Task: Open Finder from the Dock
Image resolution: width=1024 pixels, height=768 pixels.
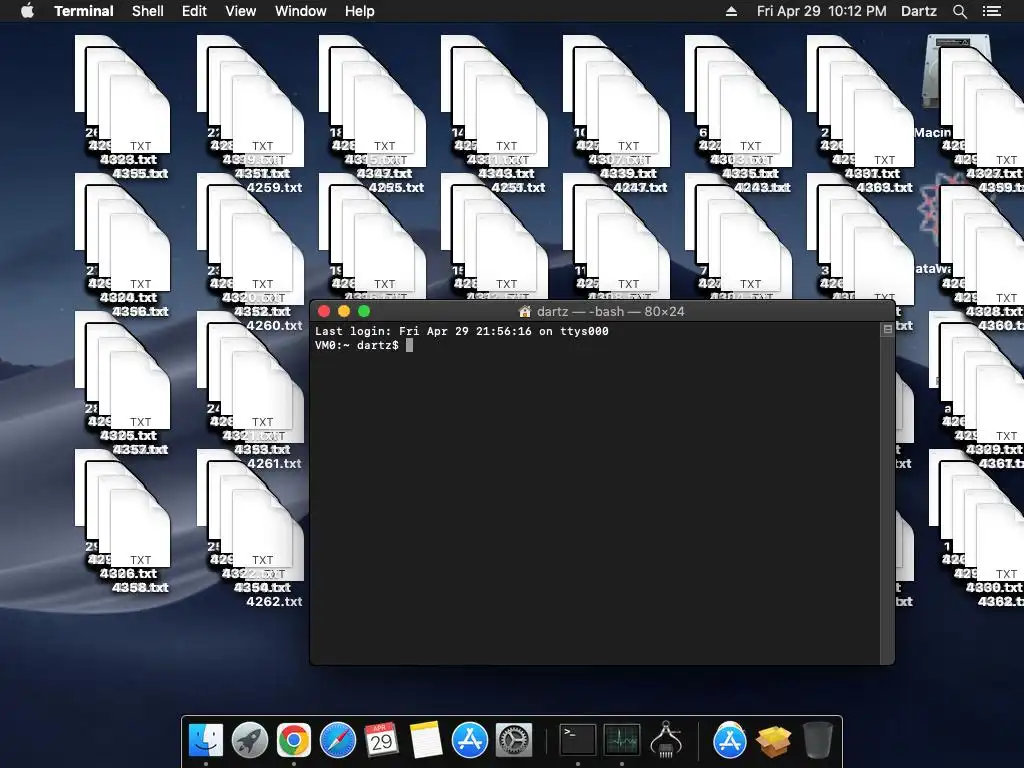Action: click(206, 741)
